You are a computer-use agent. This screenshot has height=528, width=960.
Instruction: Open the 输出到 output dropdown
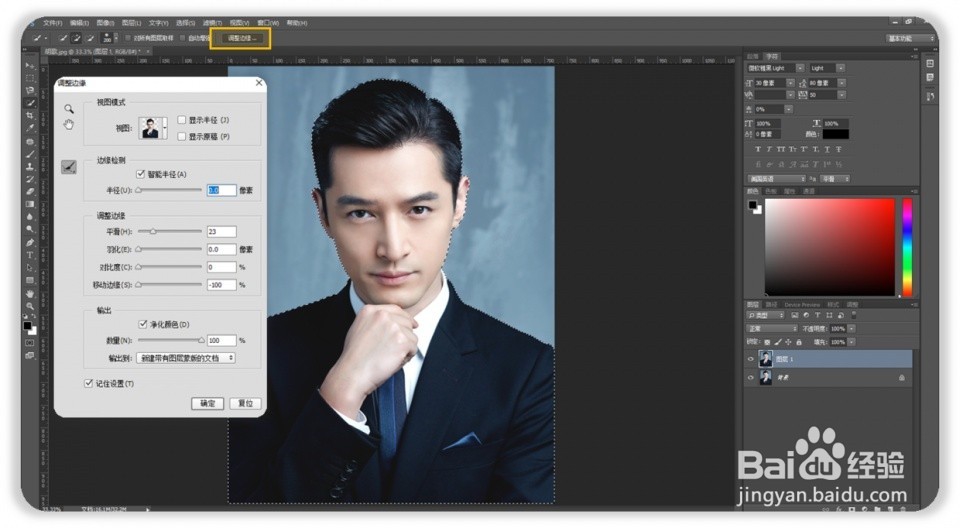[x=186, y=358]
